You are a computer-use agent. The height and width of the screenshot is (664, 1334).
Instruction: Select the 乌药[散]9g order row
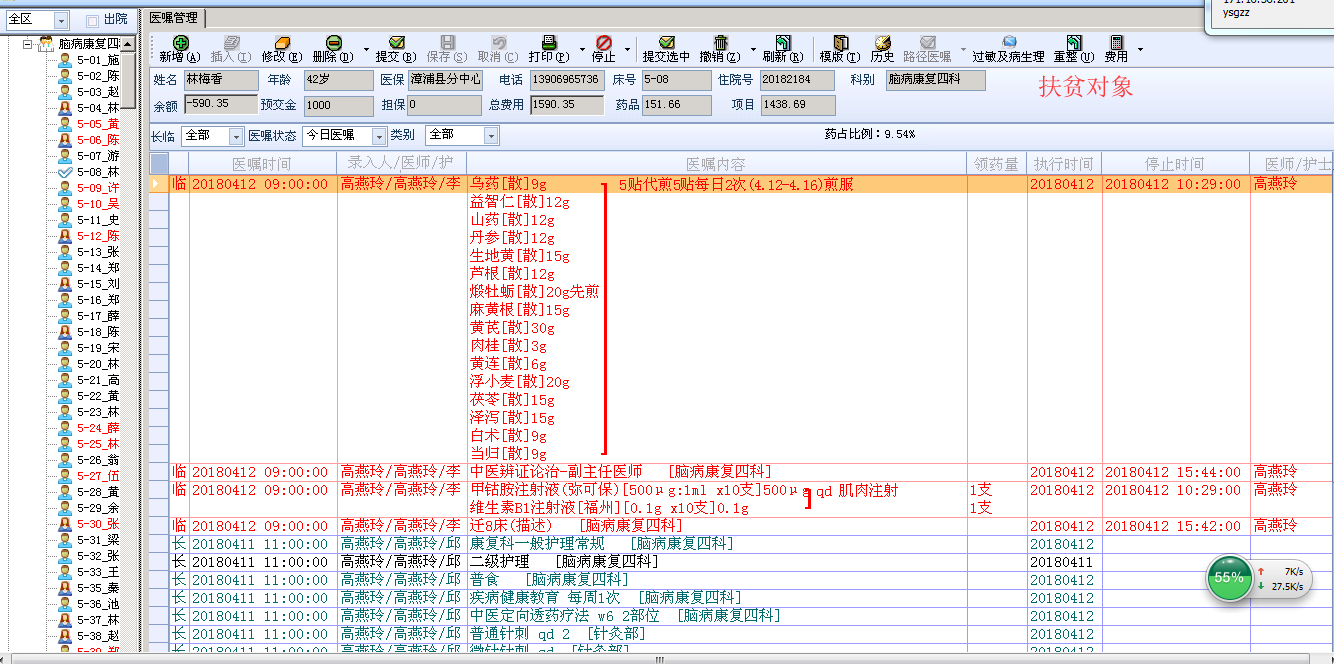[741, 184]
